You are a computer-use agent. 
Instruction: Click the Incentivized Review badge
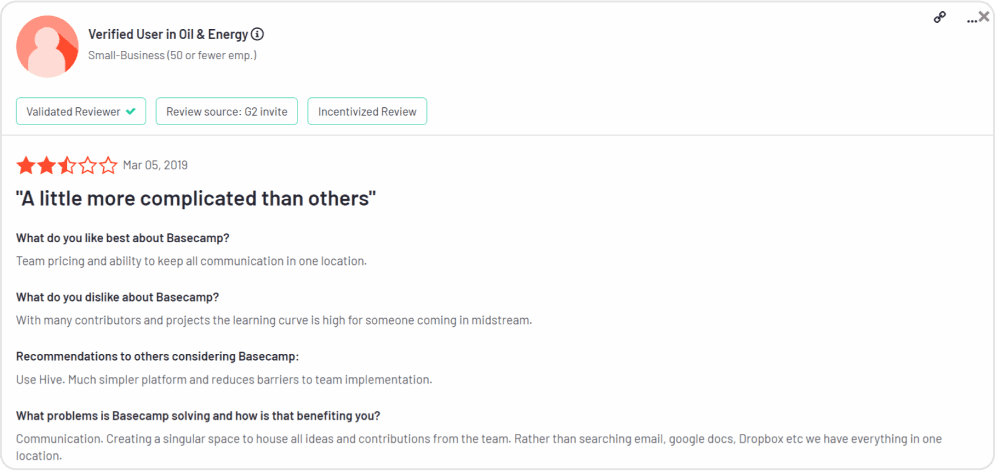coord(367,111)
